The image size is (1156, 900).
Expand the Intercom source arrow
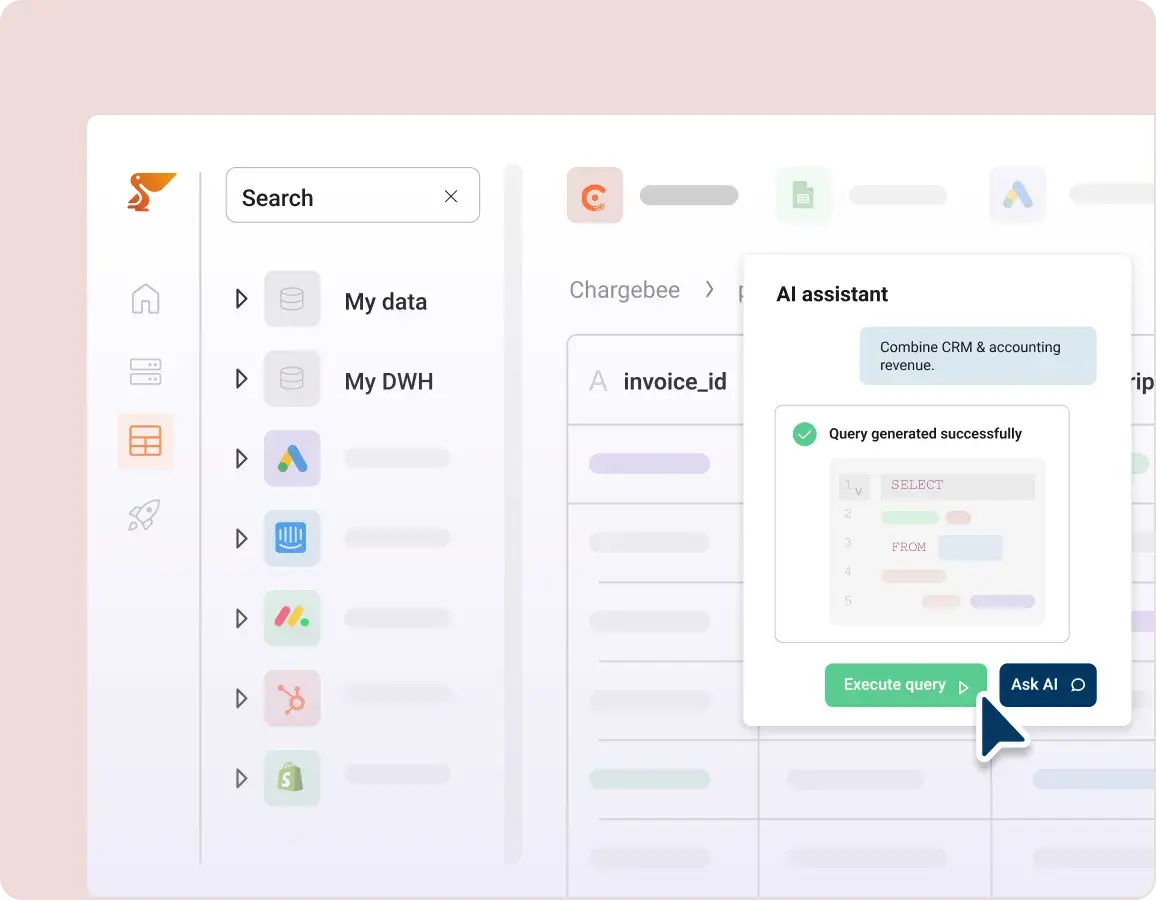coord(241,539)
